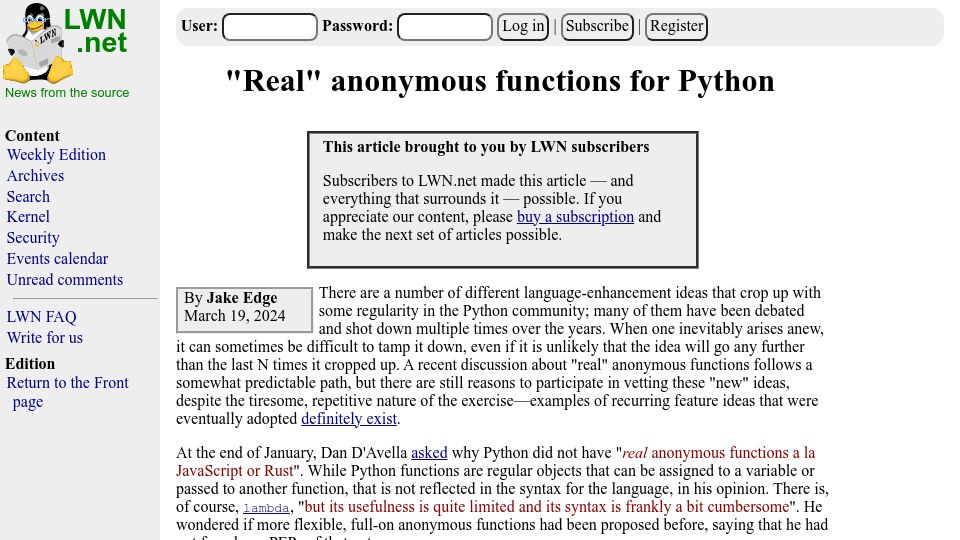Go to the Kernel section
The width and height of the screenshot is (960, 540).
coord(28,217)
